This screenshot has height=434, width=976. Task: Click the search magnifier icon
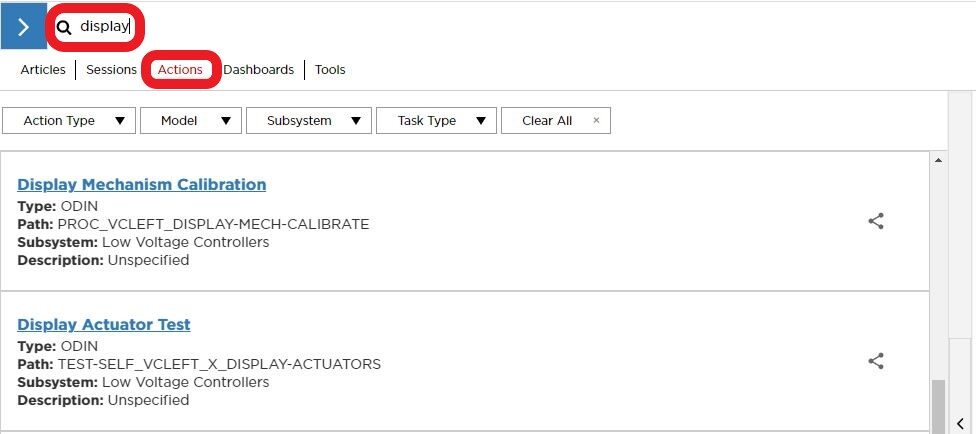pos(64,28)
